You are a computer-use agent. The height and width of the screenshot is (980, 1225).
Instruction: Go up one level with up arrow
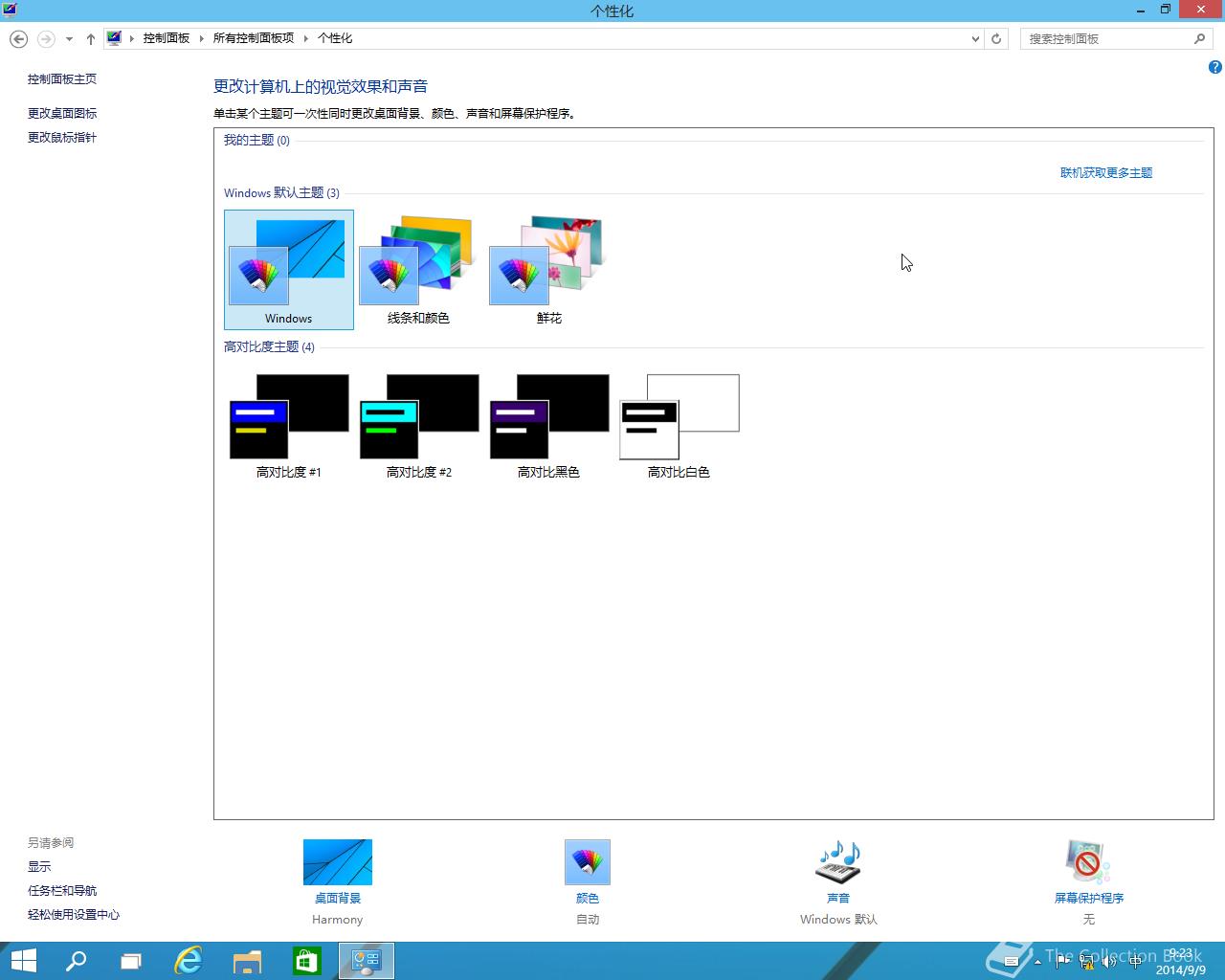(90, 39)
